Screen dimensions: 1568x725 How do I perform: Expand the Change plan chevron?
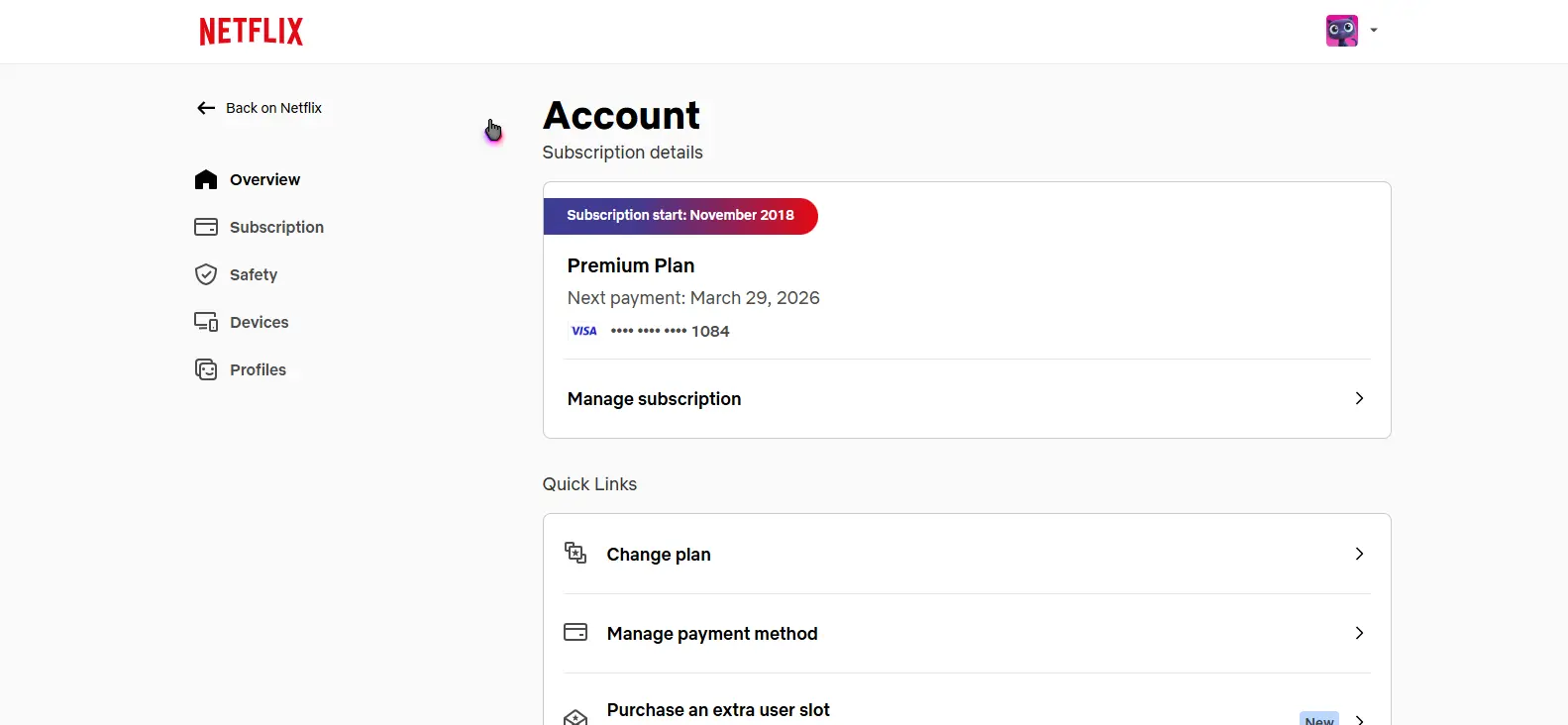[x=1359, y=554]
